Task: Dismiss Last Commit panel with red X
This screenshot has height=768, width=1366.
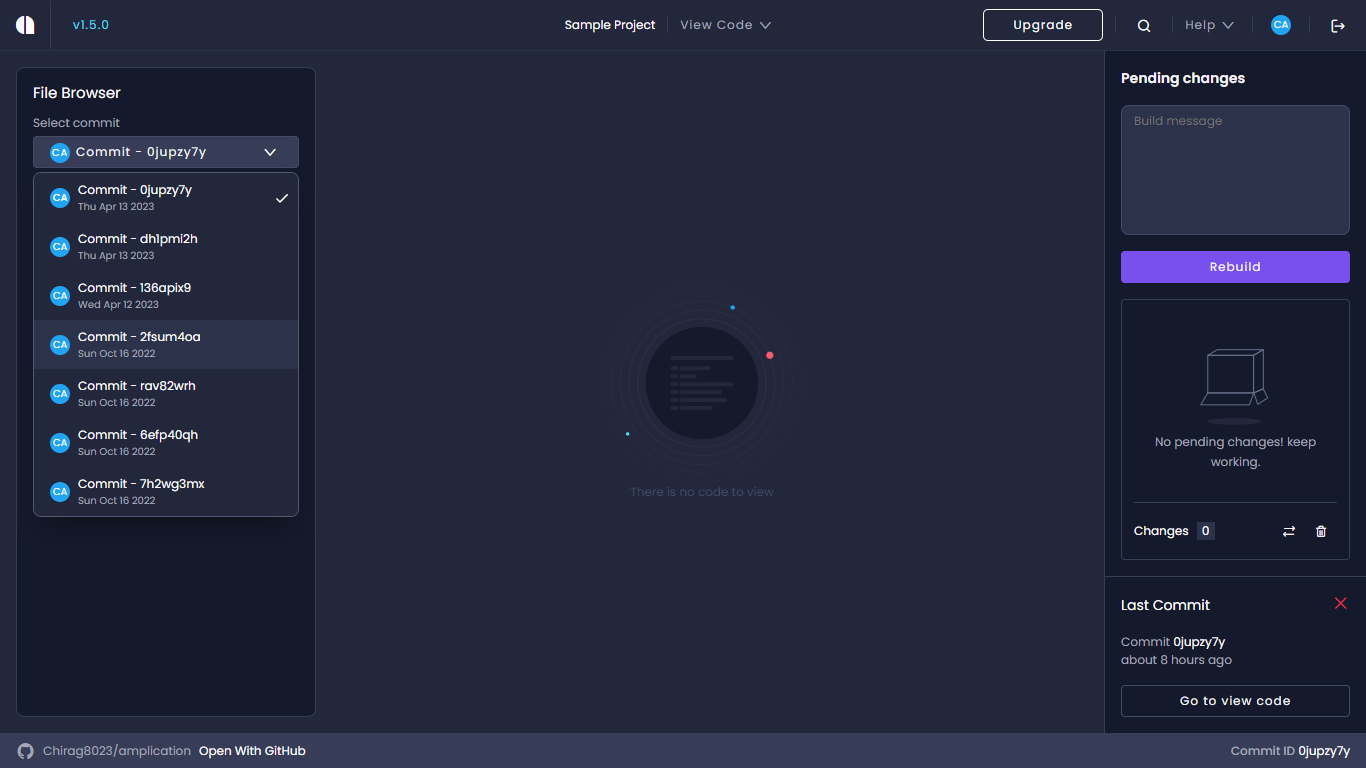Action: [x=1340, y=603]
